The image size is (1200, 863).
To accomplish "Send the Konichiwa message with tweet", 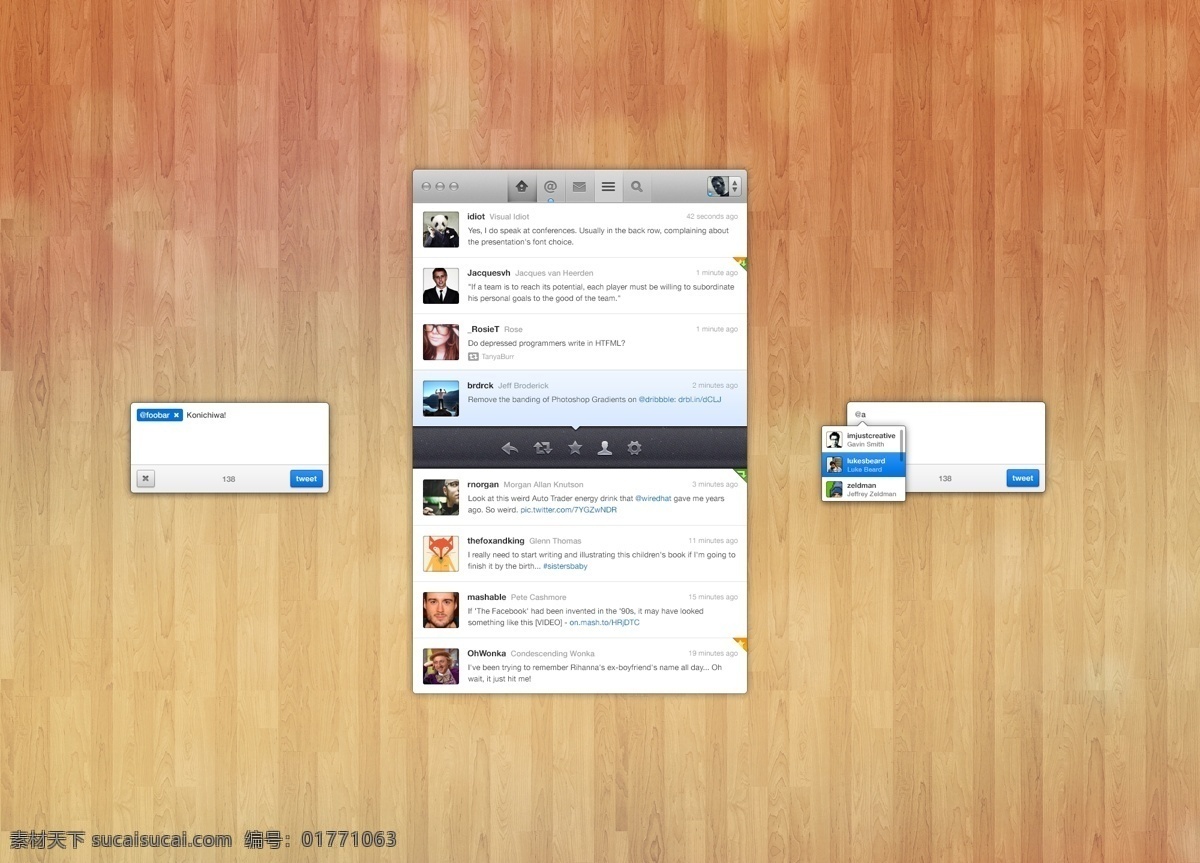I will [307, 479].
